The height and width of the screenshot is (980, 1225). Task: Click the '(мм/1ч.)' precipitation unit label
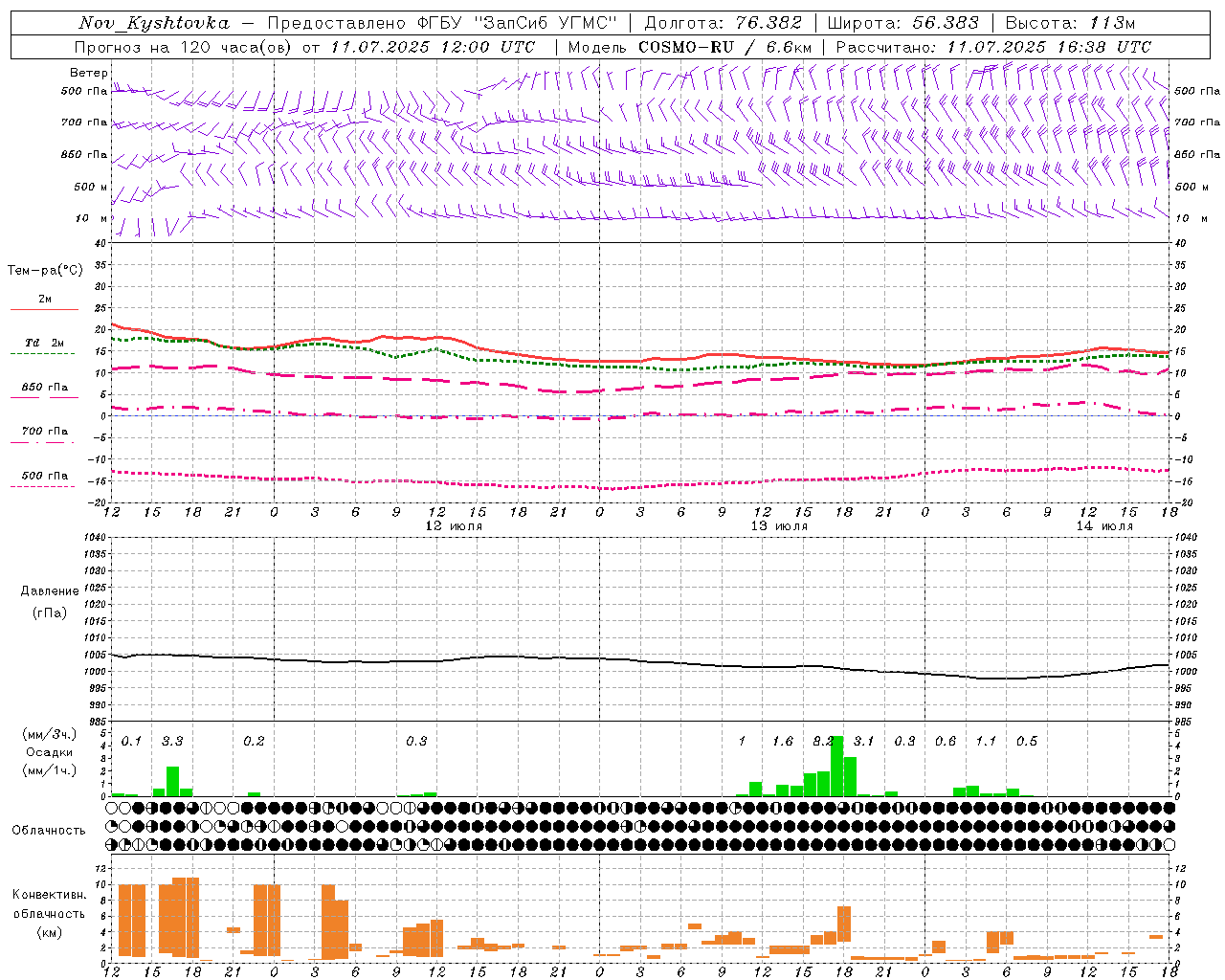click(x=48, y=770)
